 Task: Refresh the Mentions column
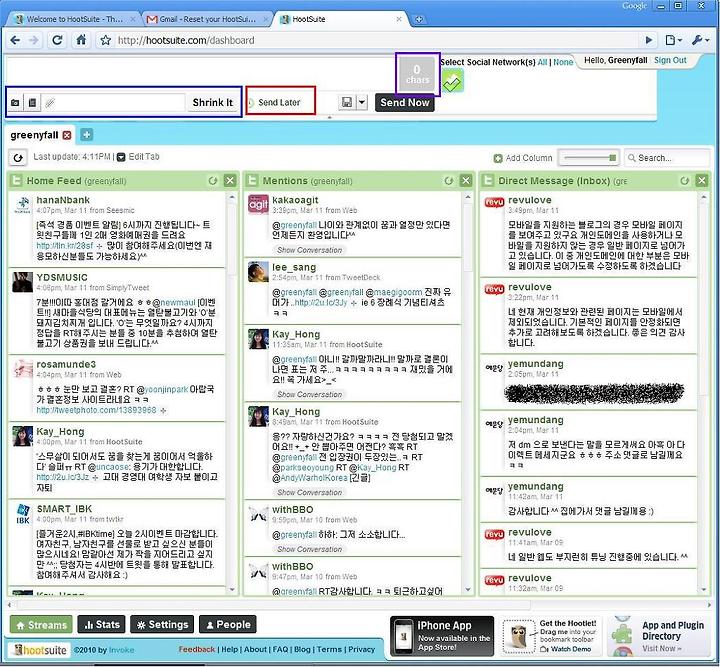pyautogui.click(x=449, y=181)
